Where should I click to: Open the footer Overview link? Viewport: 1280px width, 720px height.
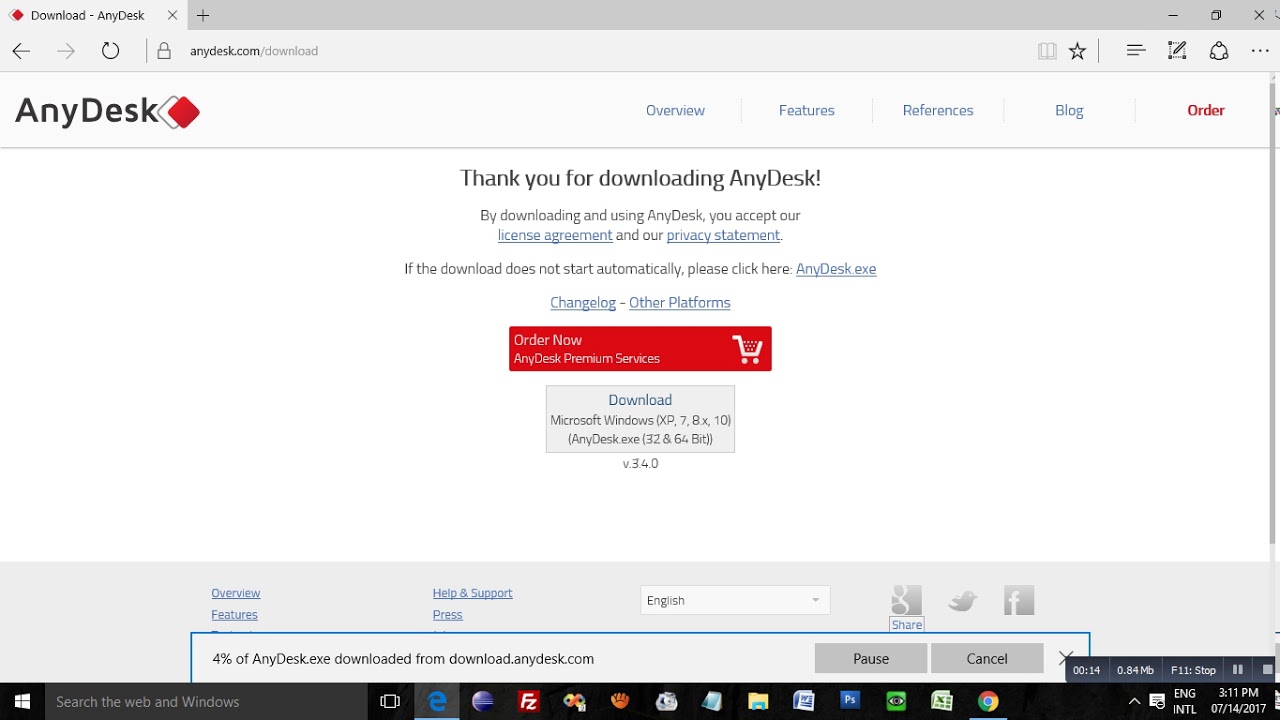click(235, 593)
